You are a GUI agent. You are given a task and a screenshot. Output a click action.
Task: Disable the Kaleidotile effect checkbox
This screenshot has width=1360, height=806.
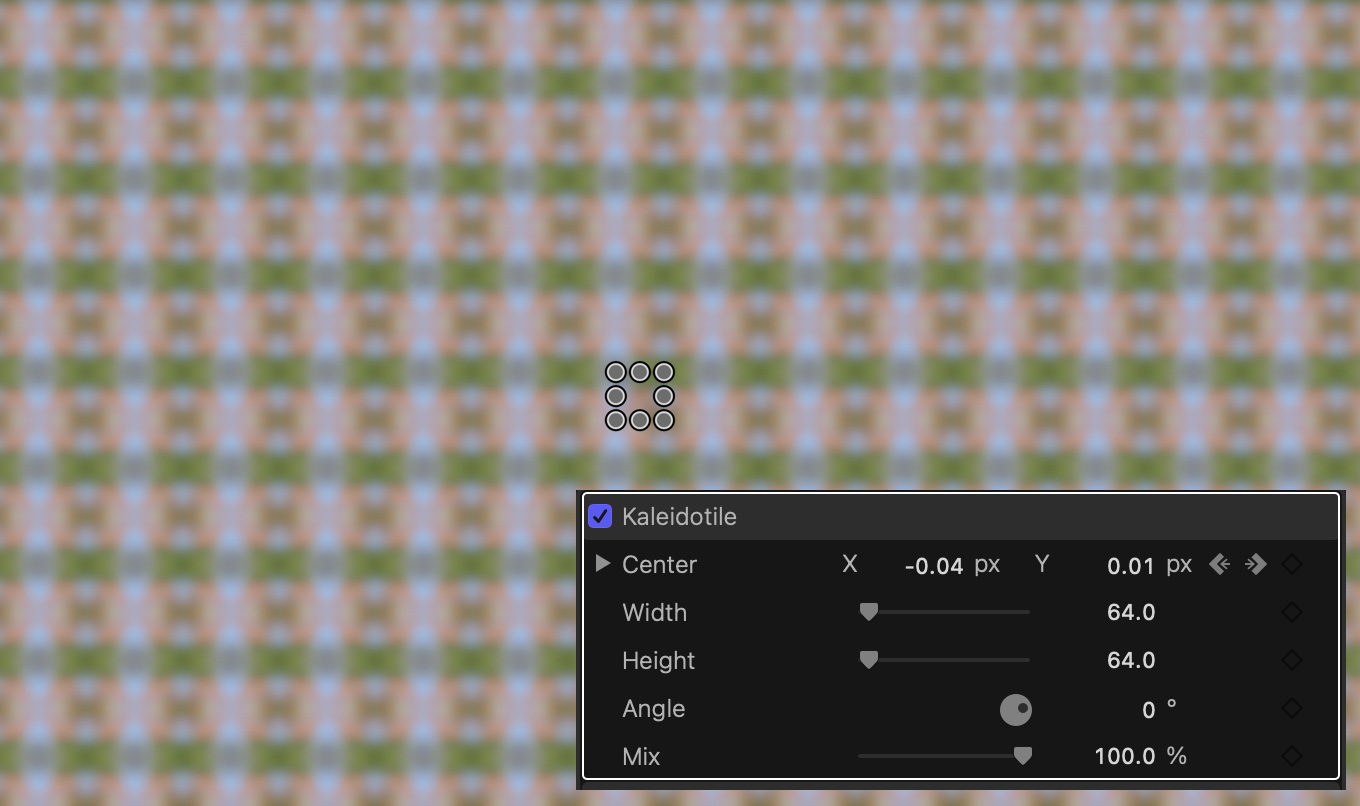600,516
